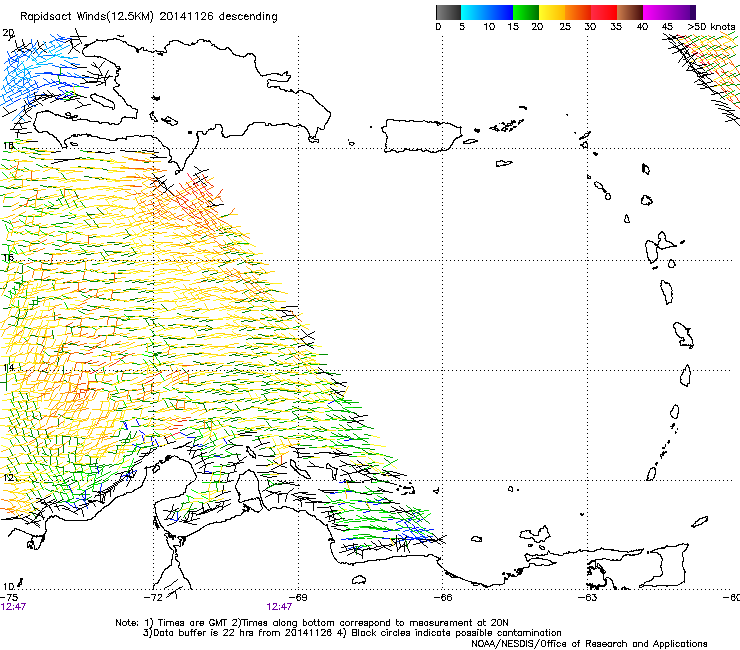Click the 12:47 time near -69
Image resolution: width=740 pixels, height=650 pixels.
tap(279, 607)
